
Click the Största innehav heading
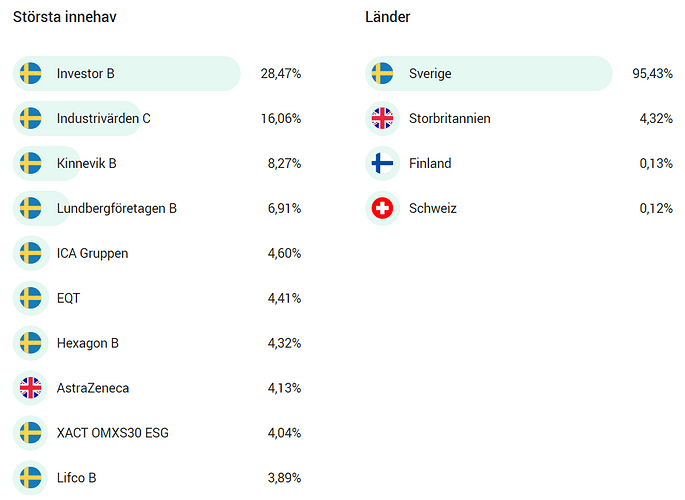pyautogui.click(x=65, y=17)
